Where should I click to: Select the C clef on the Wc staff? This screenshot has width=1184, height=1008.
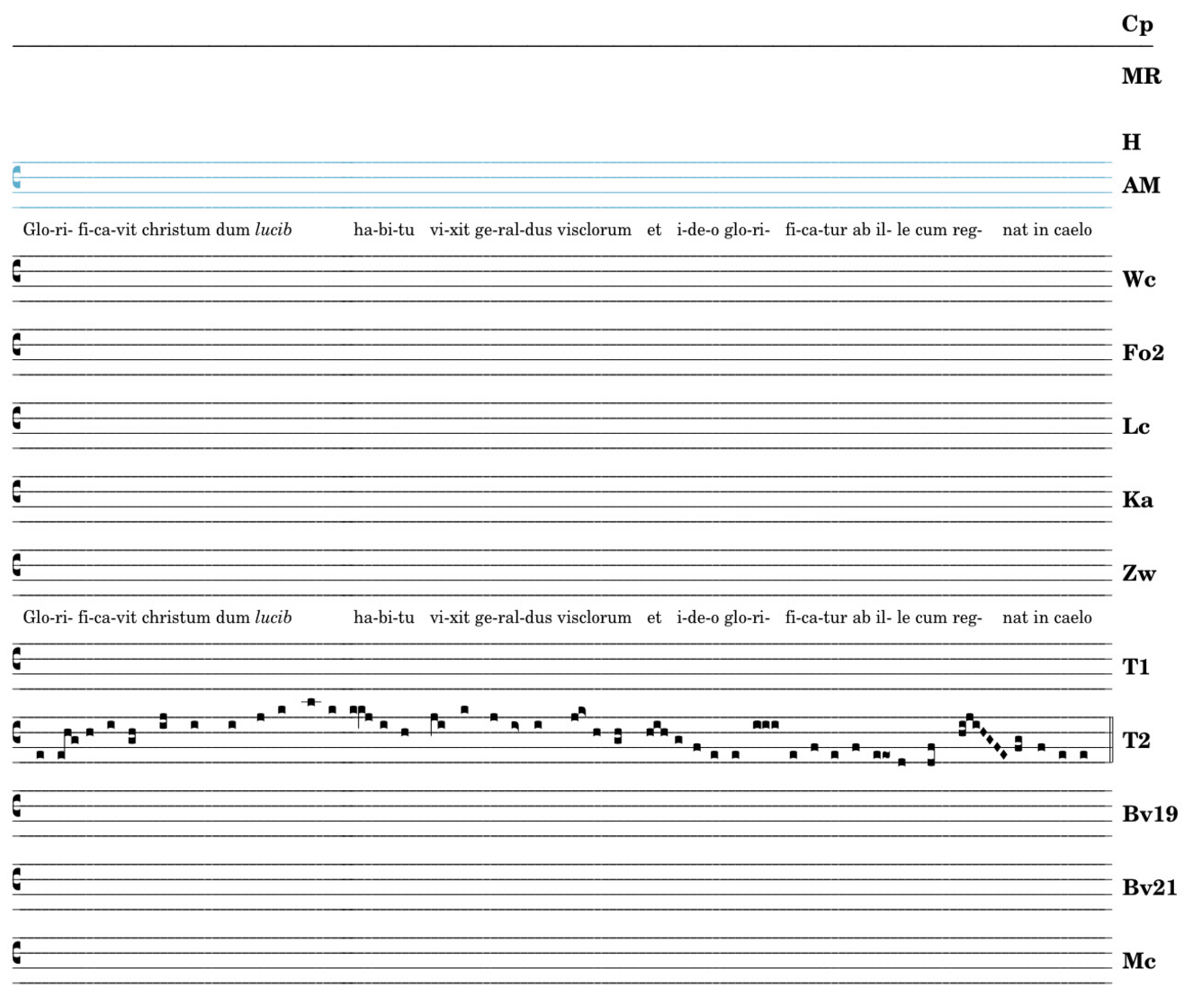tap(16, 271)
